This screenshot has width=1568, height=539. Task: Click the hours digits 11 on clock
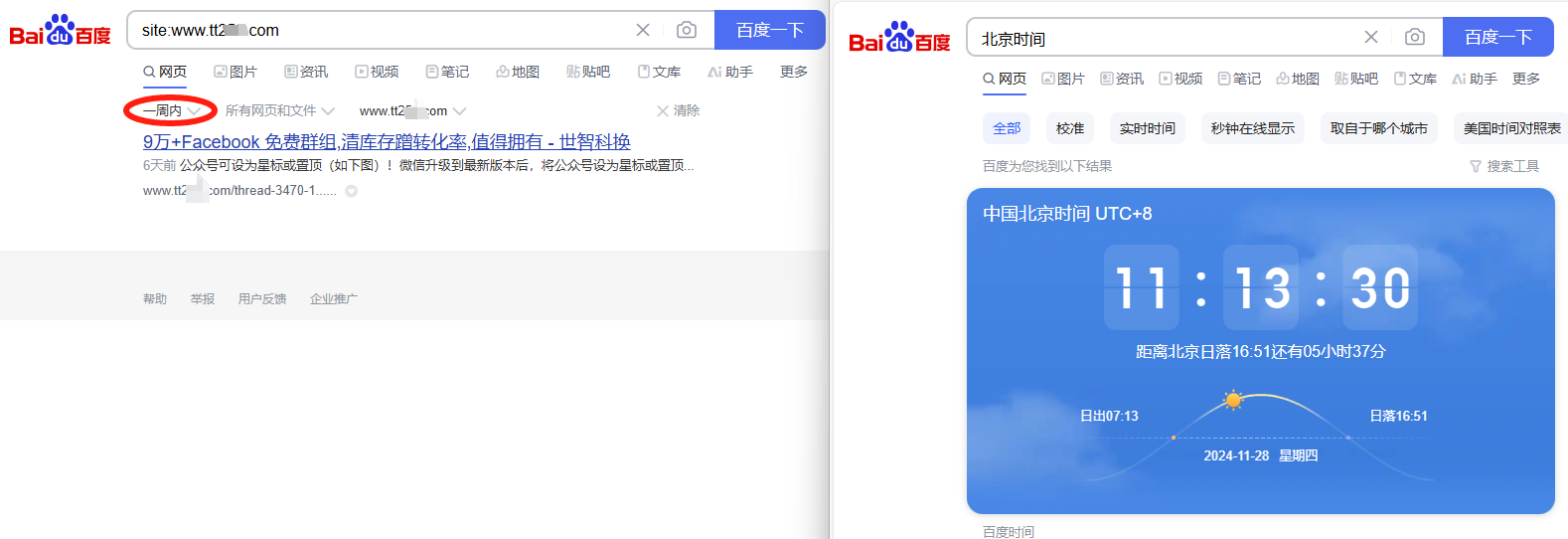point(1142,287)
